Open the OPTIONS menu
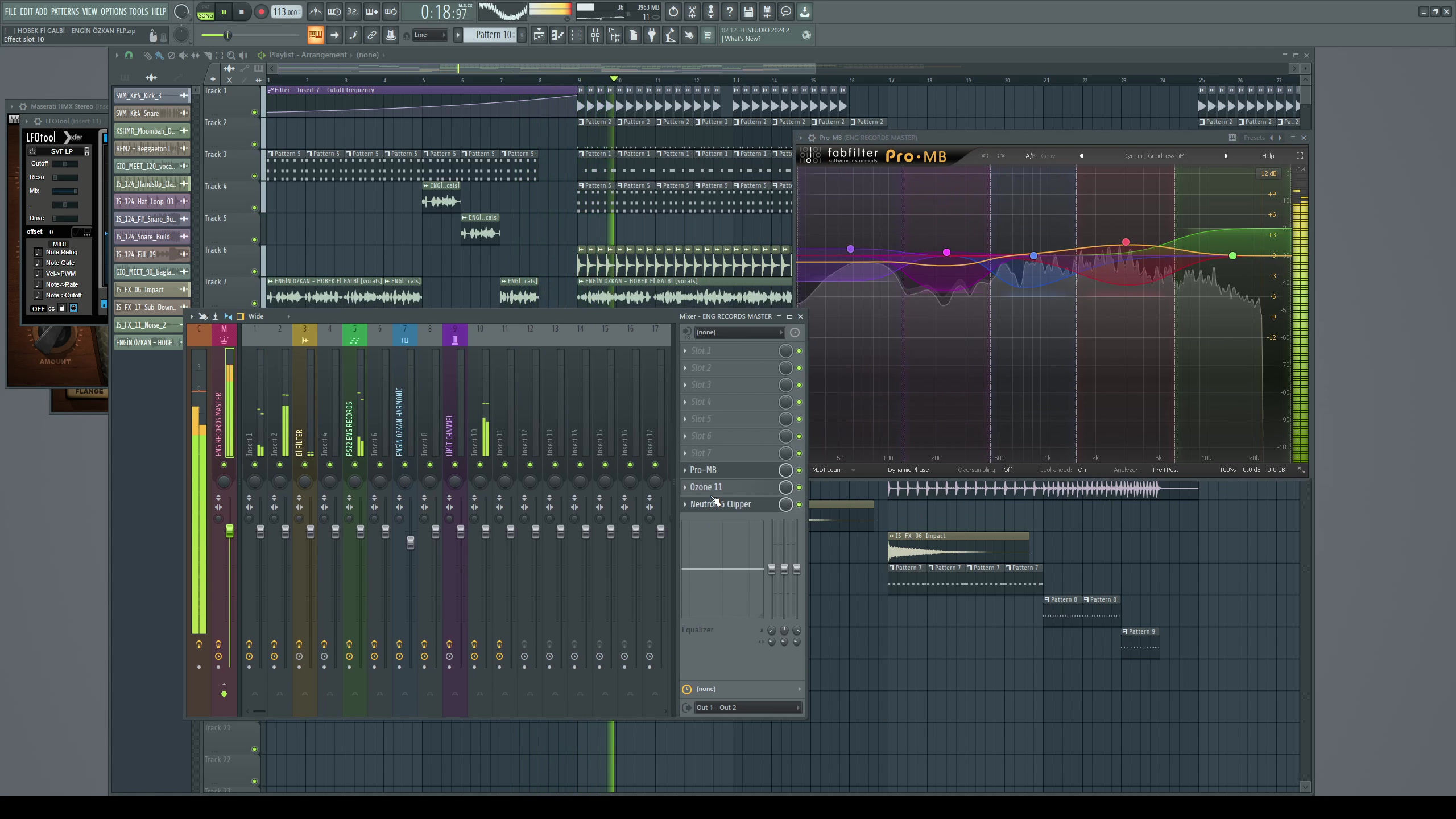The image size is (1456, 819). point(113,11)
